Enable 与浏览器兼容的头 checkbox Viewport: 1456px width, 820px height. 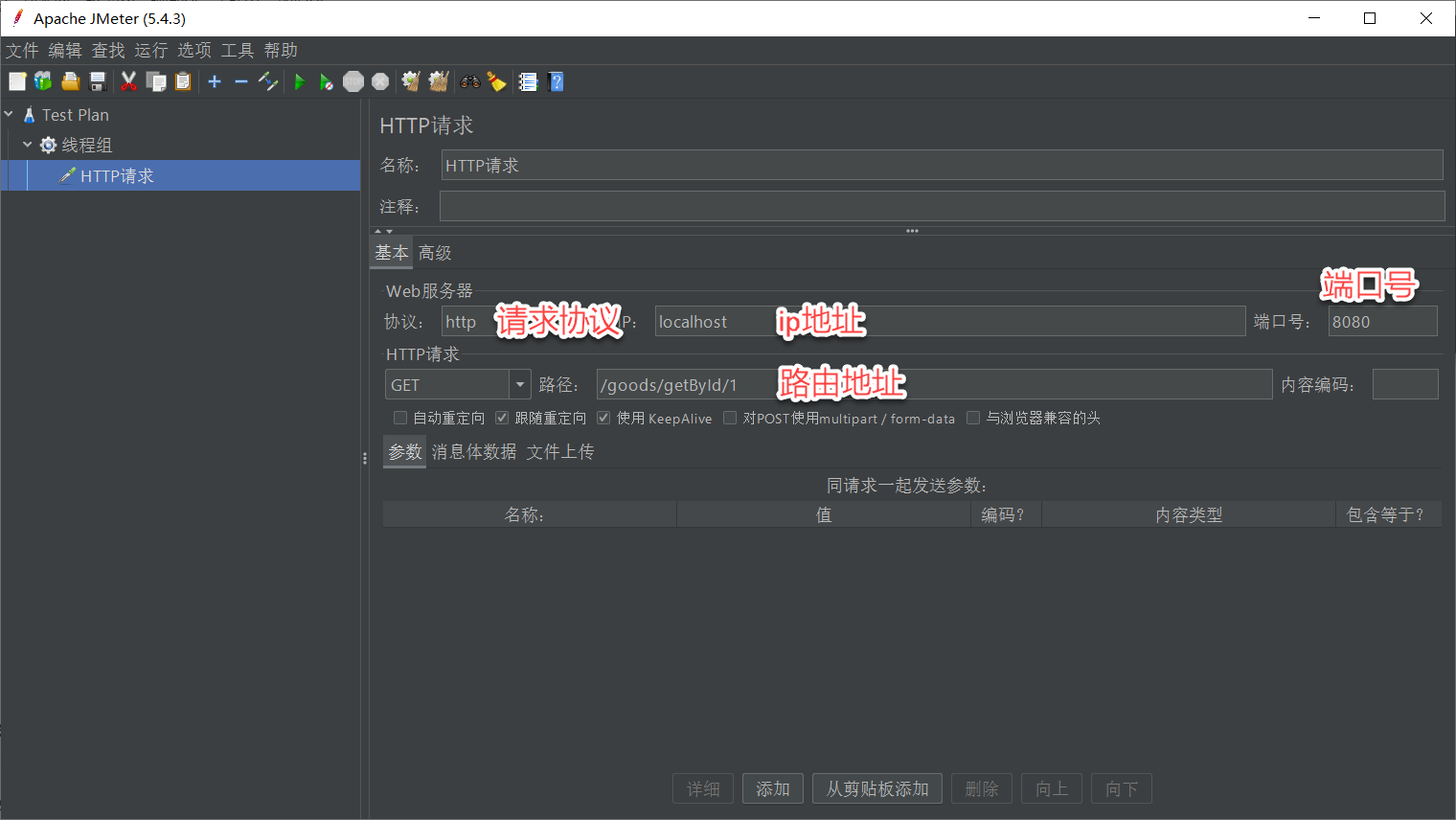coord(973,418)
